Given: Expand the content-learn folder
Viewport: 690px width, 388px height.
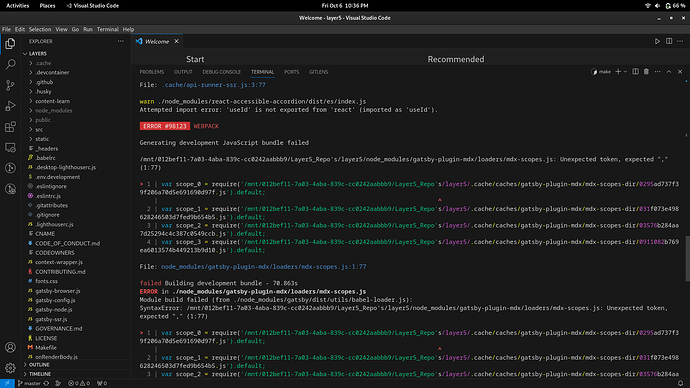Looking at the screenshot, I should pyautogui.click(x=52, y=101).
